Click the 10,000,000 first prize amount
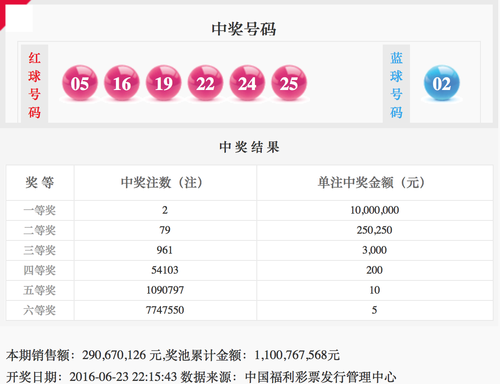The image size is (500, 384). (375, 210)
